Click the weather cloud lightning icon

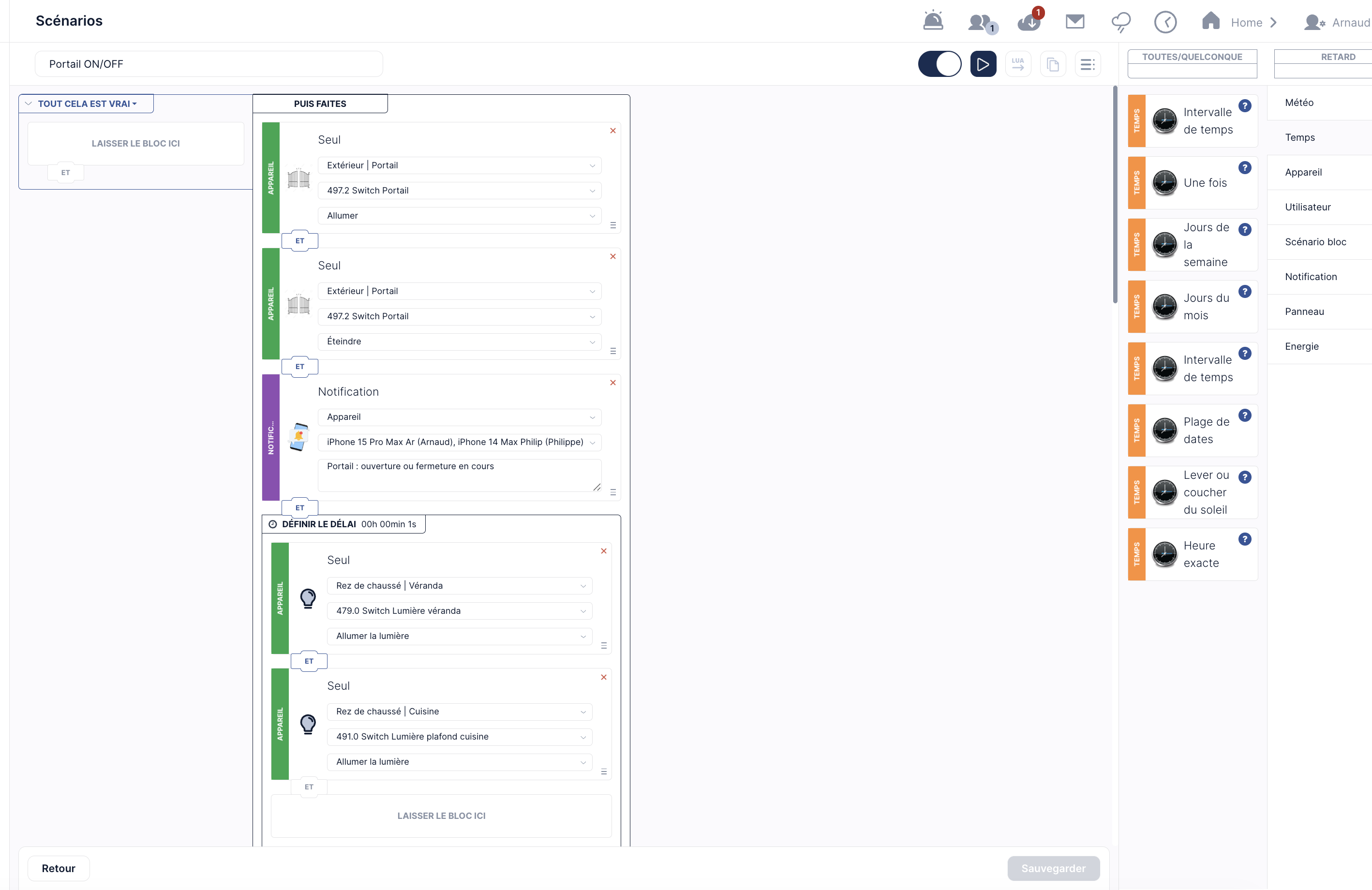(x=1120, y=22)
